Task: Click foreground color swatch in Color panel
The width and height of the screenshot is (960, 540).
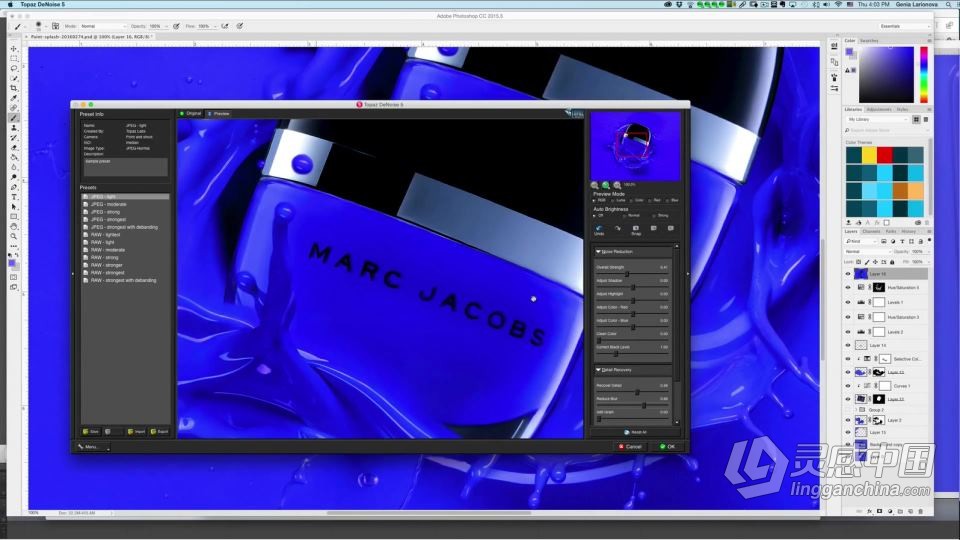Action: pos(849,52)
